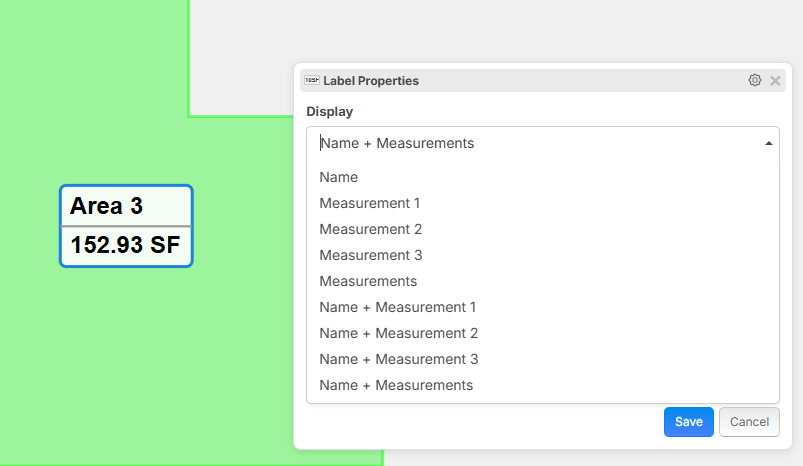The width and height of the screenshot is (803, 466).
Task: Pick the 'Measurement 3' option
Action: pos(370,255)
